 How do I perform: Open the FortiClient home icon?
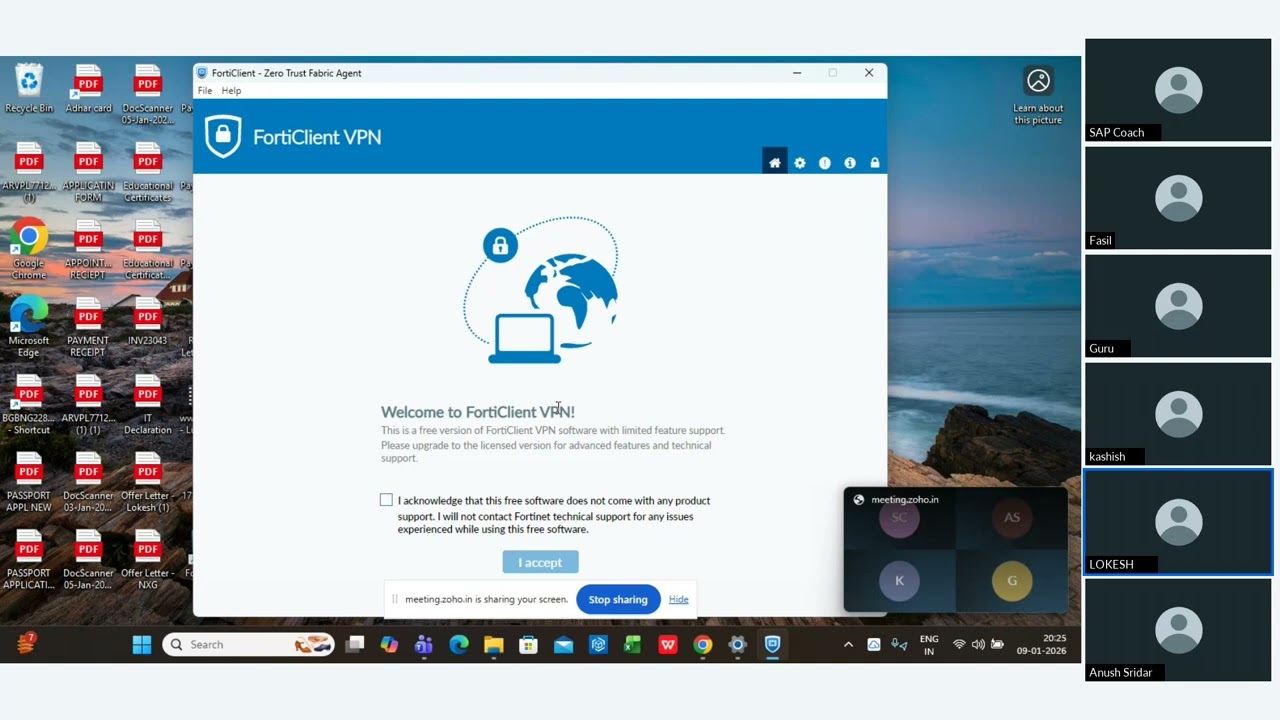[x=774, y=163]
